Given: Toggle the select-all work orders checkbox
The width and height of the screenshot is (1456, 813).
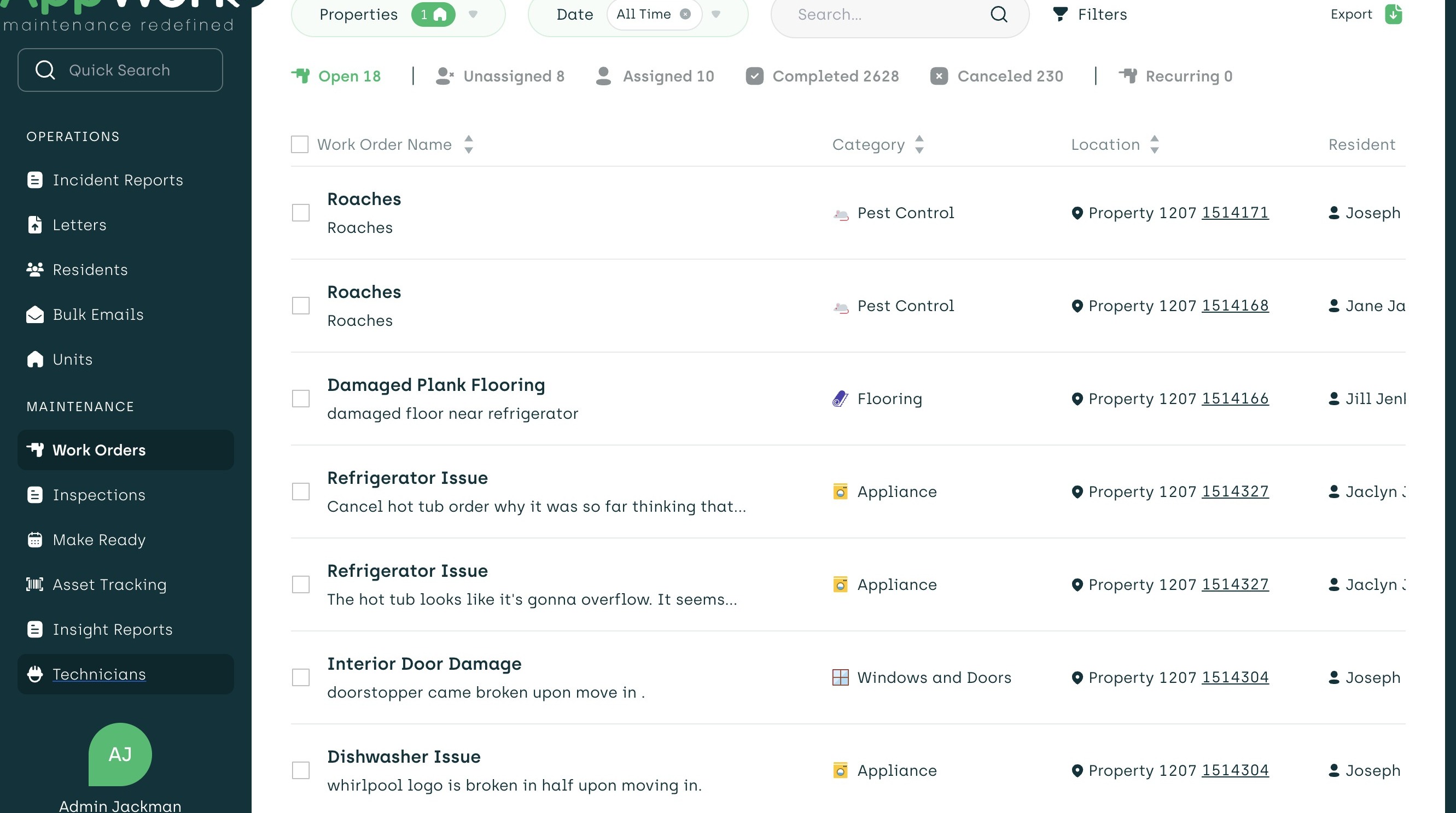Looking at the screenshot, I should [x=300, y=145].
